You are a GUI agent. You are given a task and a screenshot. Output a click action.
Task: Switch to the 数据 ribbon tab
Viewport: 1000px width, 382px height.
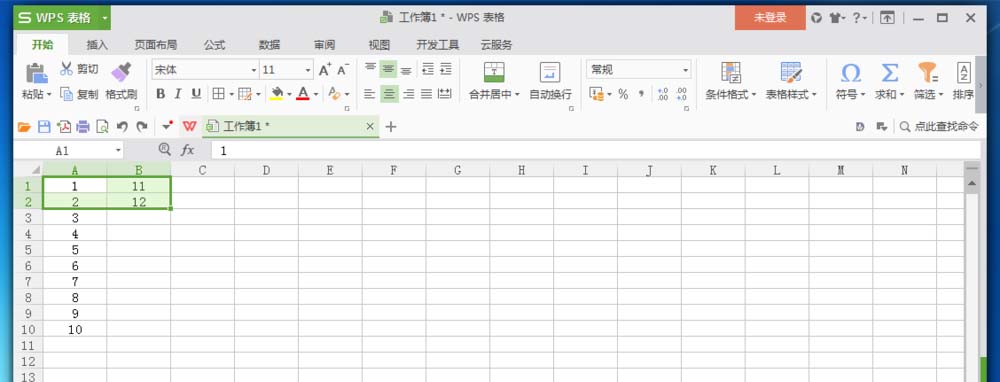pyautogui.click(x=269, y=45)
